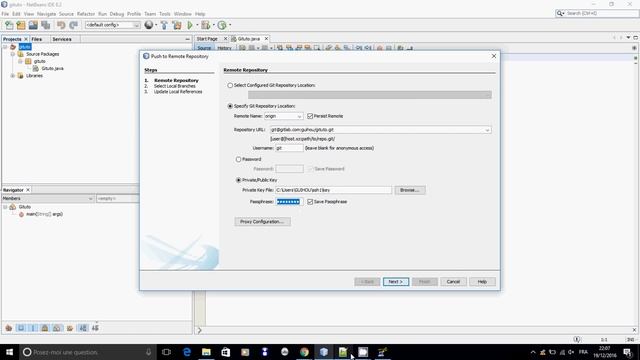Open the Team menu

click(x=150, y=14)
